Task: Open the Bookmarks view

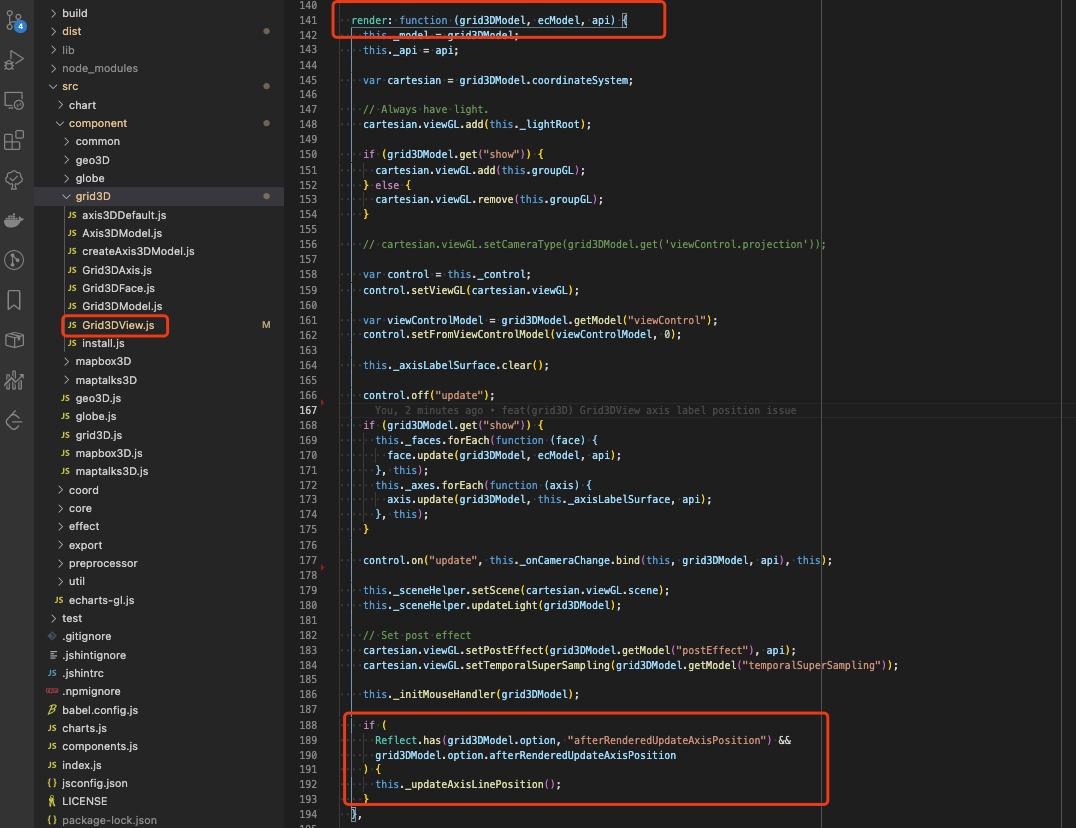Action: click(x=14, y=300)
